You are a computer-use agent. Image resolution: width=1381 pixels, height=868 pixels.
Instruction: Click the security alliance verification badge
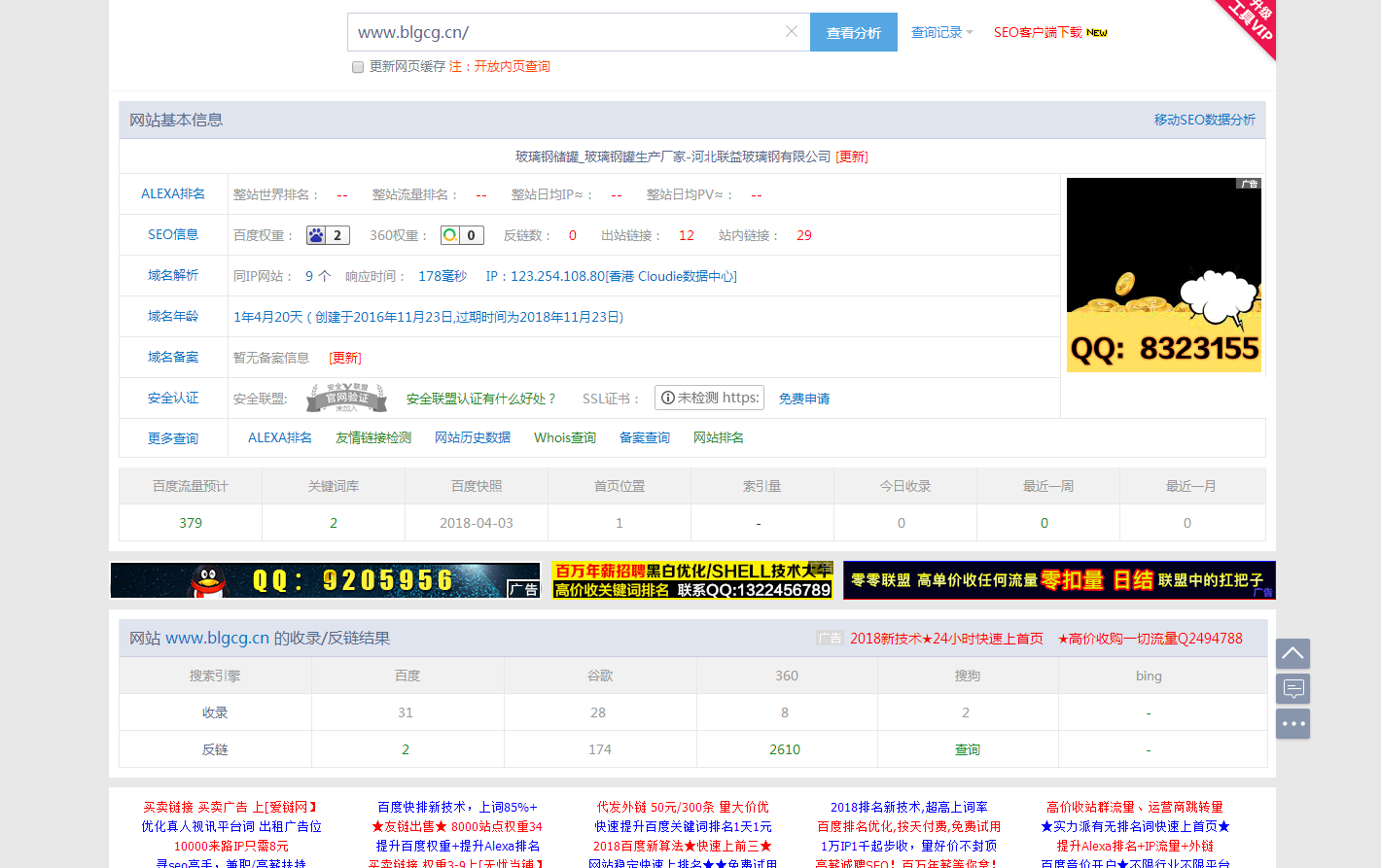pyautogui.click(x=346, y=398)
